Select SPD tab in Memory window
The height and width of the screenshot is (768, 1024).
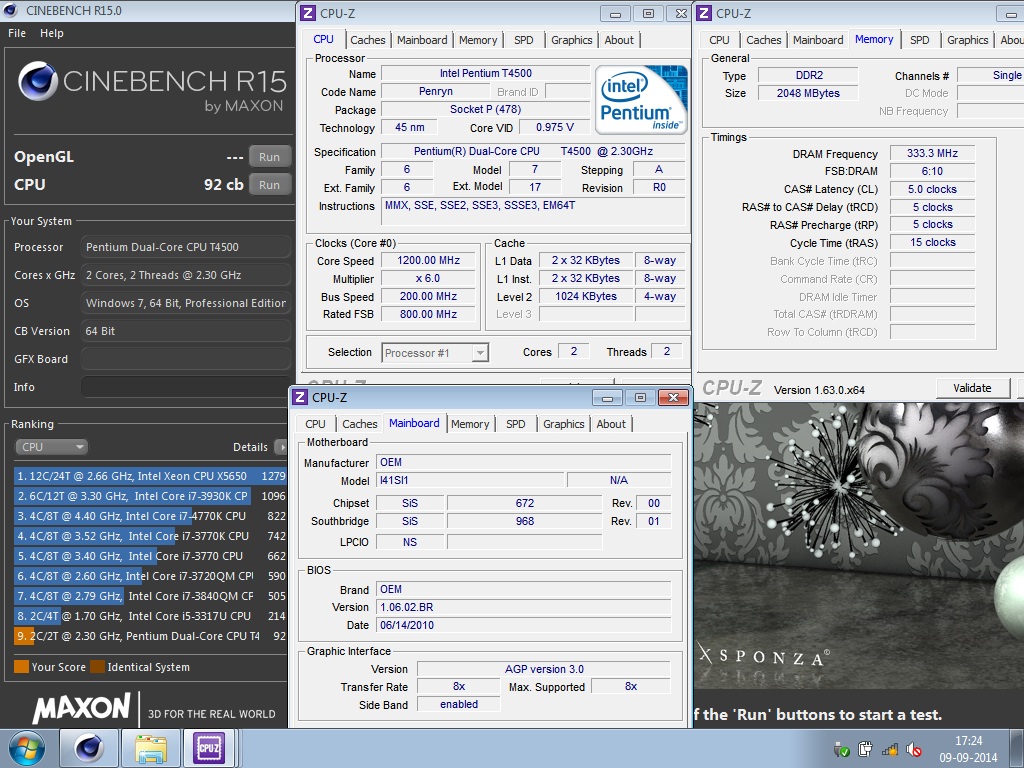(920, 40)
